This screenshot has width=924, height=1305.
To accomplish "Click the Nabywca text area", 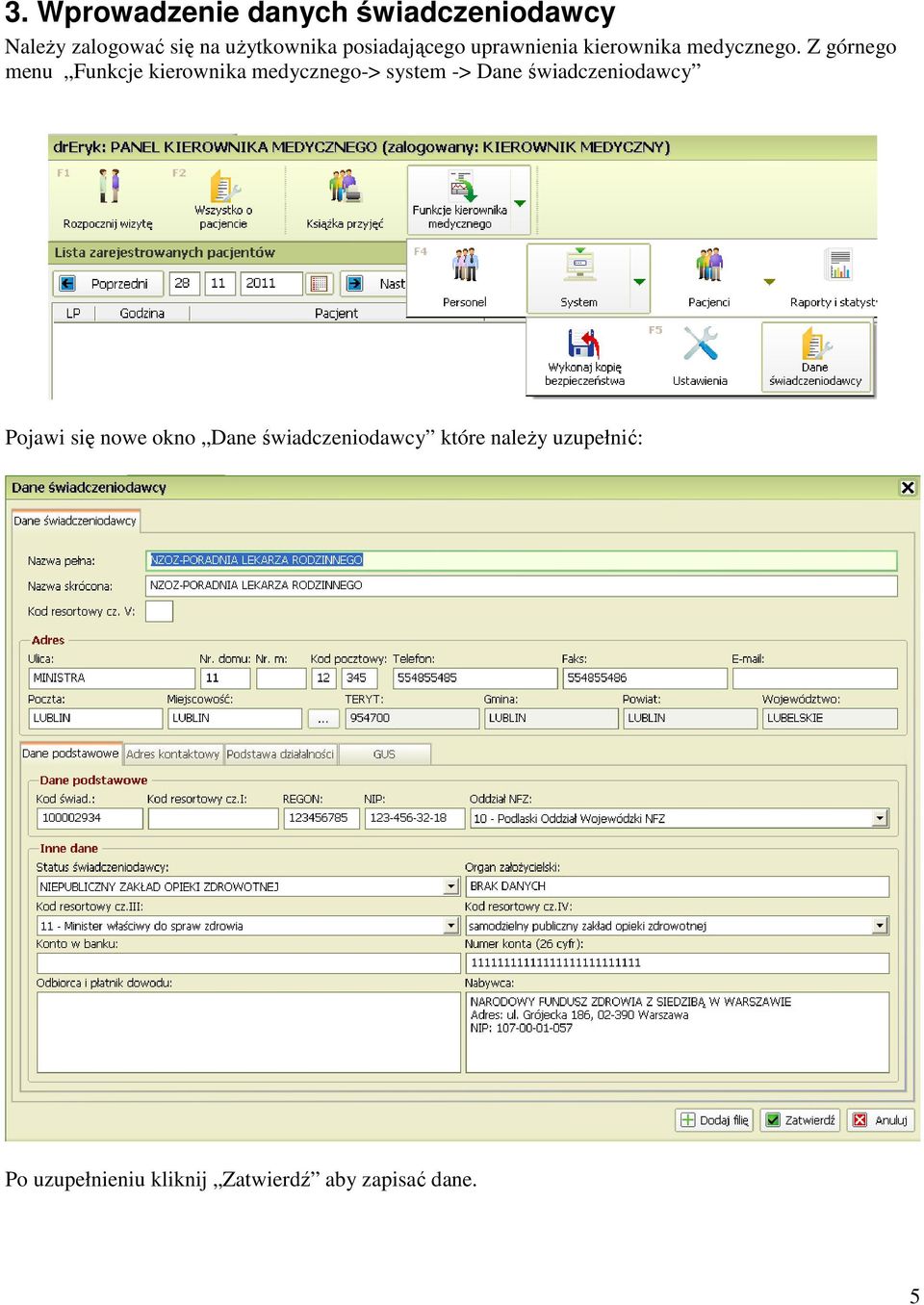I will 678,1033.
